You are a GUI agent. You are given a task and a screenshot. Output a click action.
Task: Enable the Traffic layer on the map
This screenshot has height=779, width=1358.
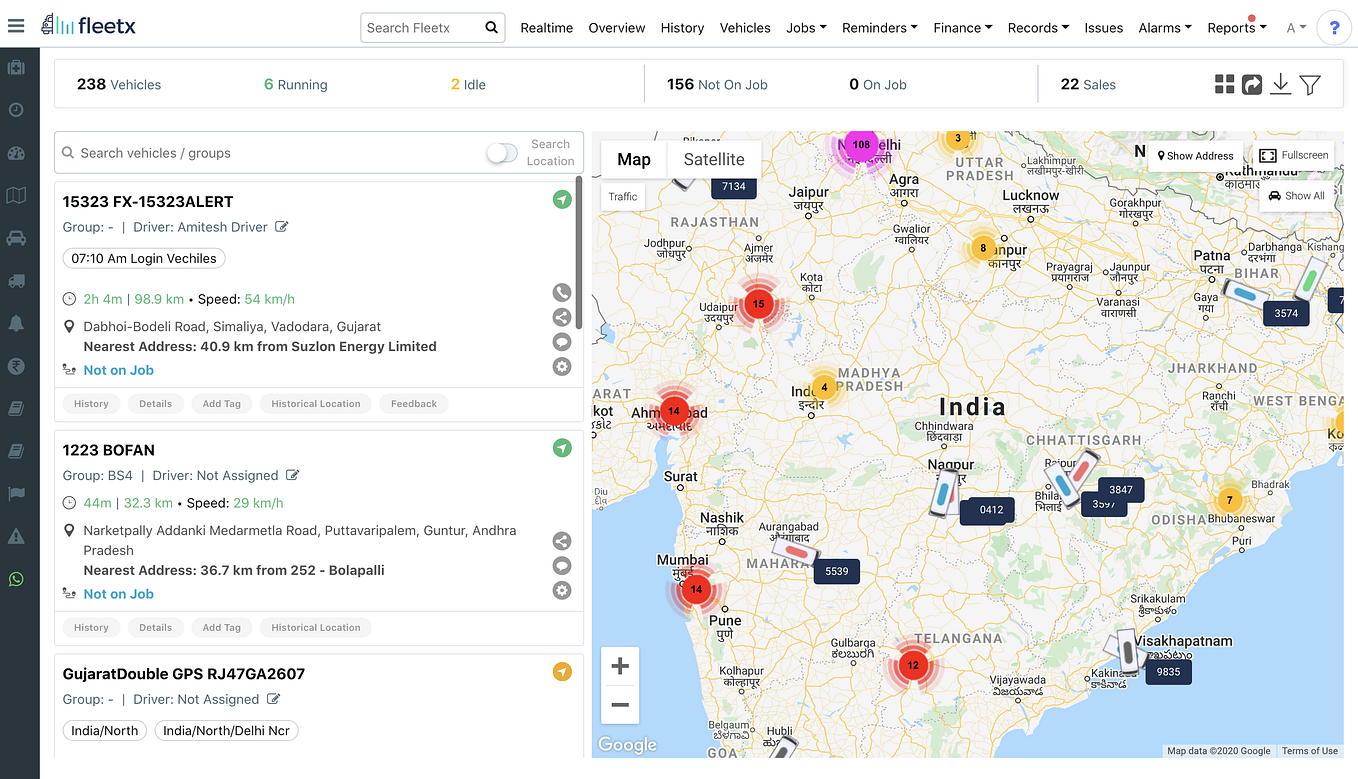click(x=622, y=196)
